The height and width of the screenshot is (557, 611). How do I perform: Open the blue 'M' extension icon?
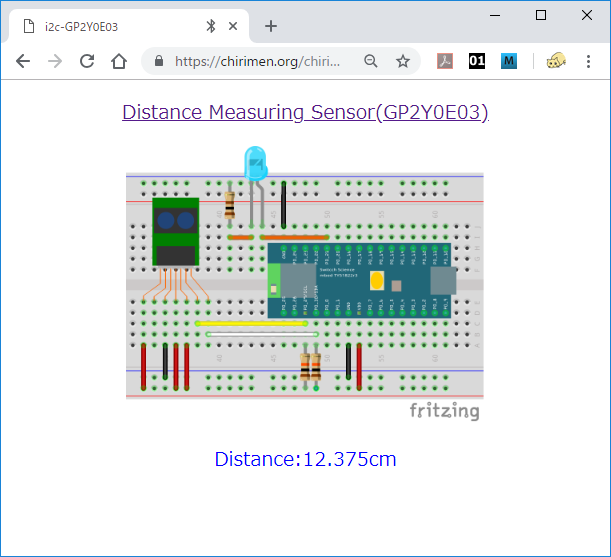click(x=508, y=61)
